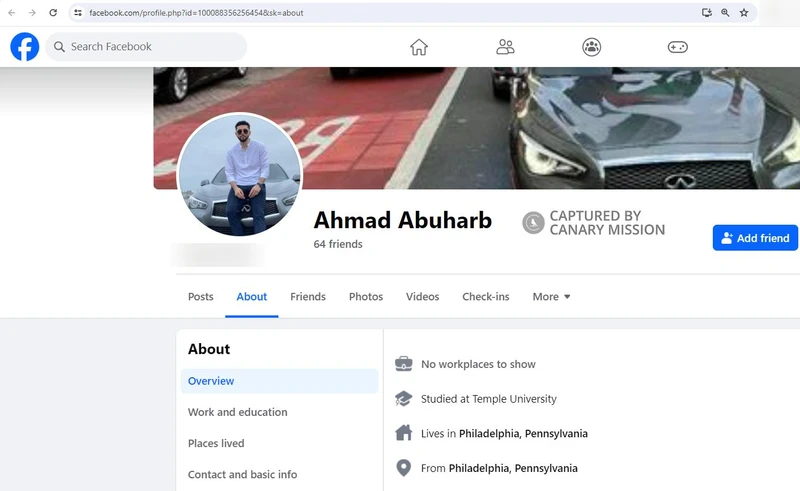Click the location pin icon beside From
Screen dimensions: 800x491
point(404,468)
